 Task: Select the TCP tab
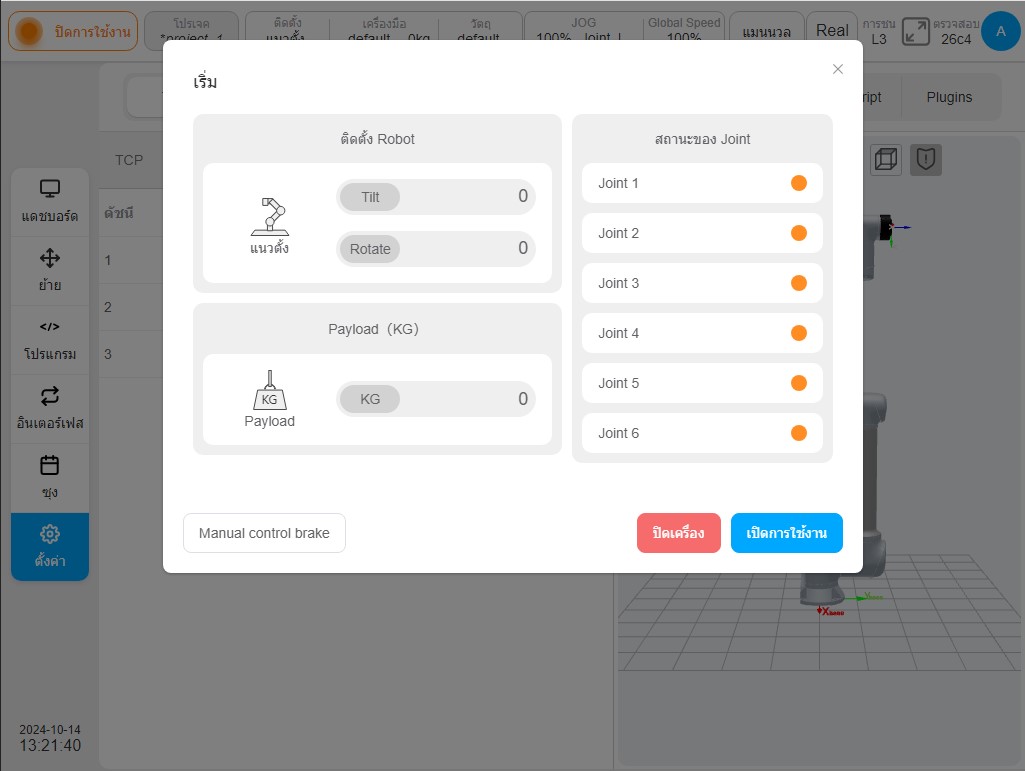(129, 160)
